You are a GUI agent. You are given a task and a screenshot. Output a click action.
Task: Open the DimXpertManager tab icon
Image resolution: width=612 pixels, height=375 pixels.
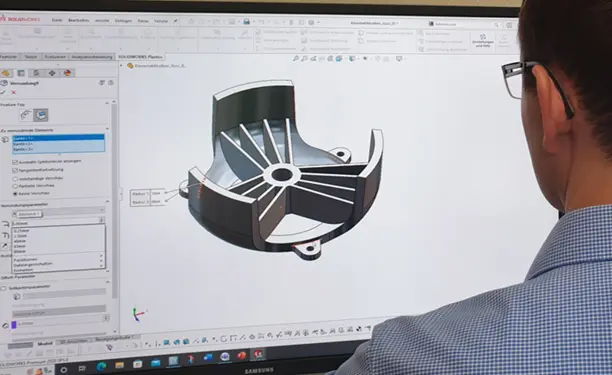pyautogui.click(x=52, y=73)
